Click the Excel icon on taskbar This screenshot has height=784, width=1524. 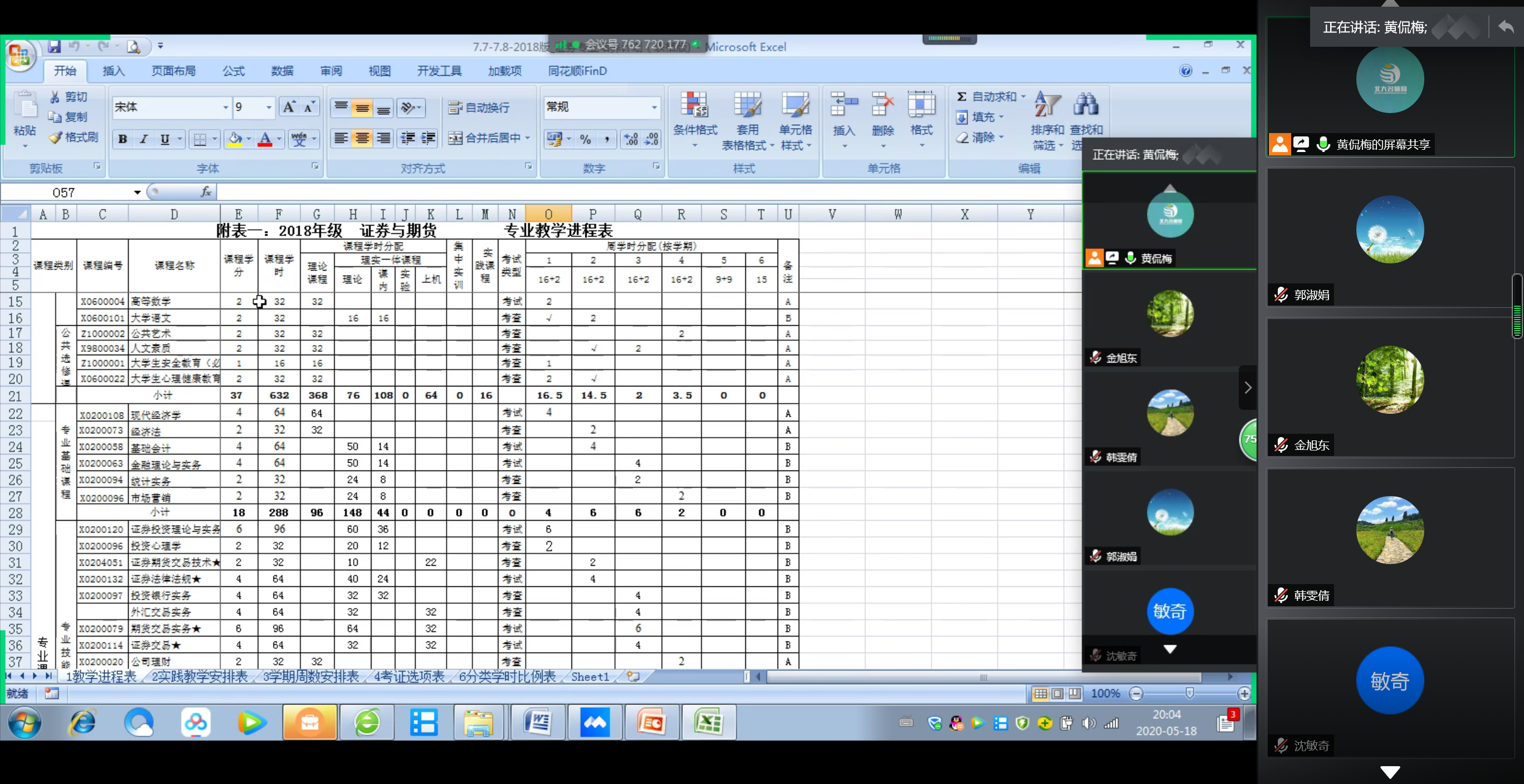pyautogui.click(x=708, y=722)
